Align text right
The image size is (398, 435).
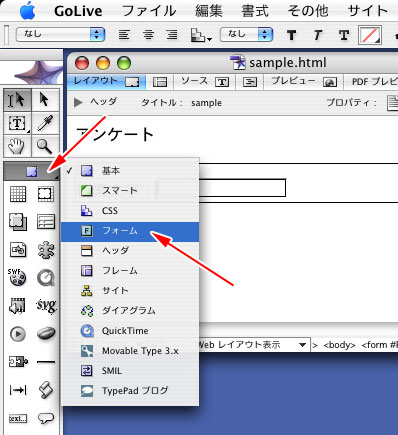172,35
